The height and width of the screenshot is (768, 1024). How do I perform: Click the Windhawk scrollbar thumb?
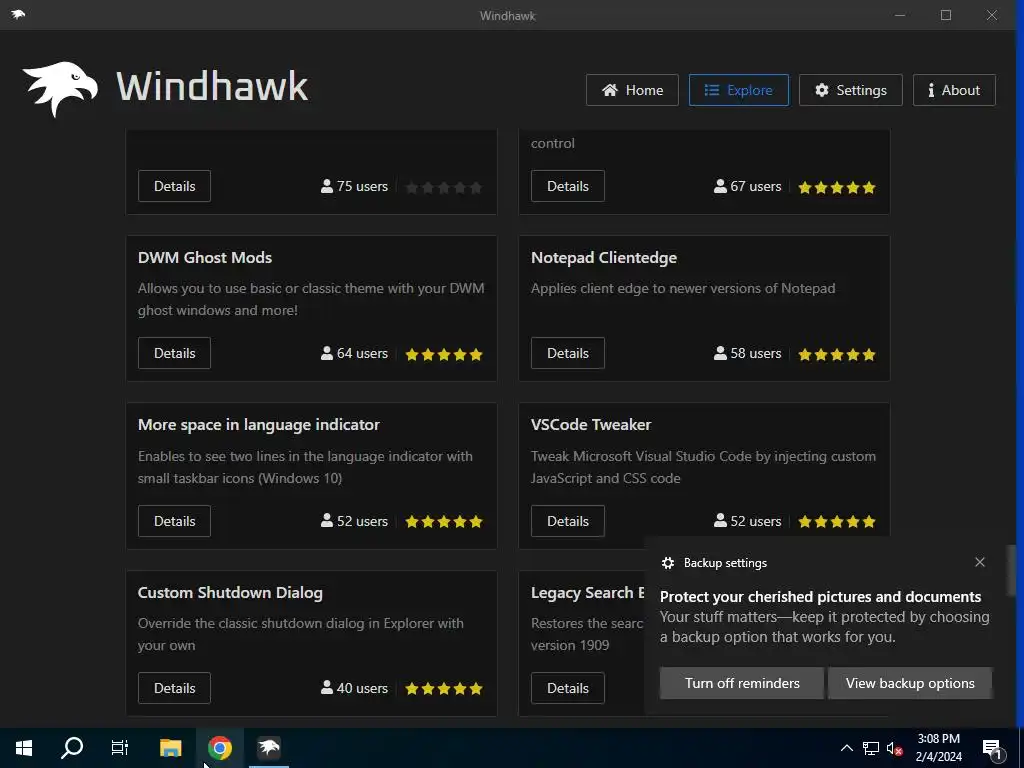point(1011,569)
